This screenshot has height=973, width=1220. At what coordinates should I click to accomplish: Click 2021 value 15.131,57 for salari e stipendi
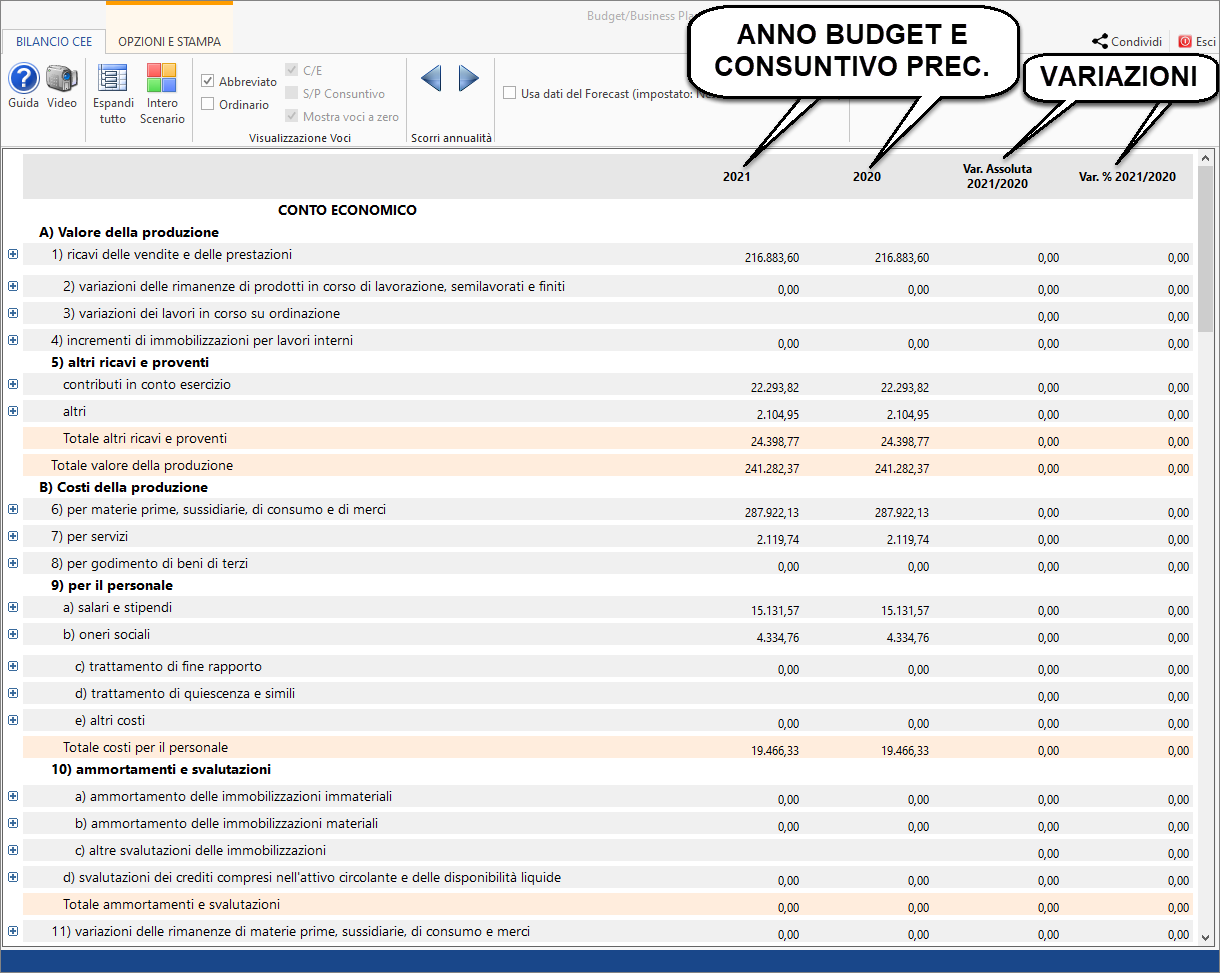click(775, 611)
